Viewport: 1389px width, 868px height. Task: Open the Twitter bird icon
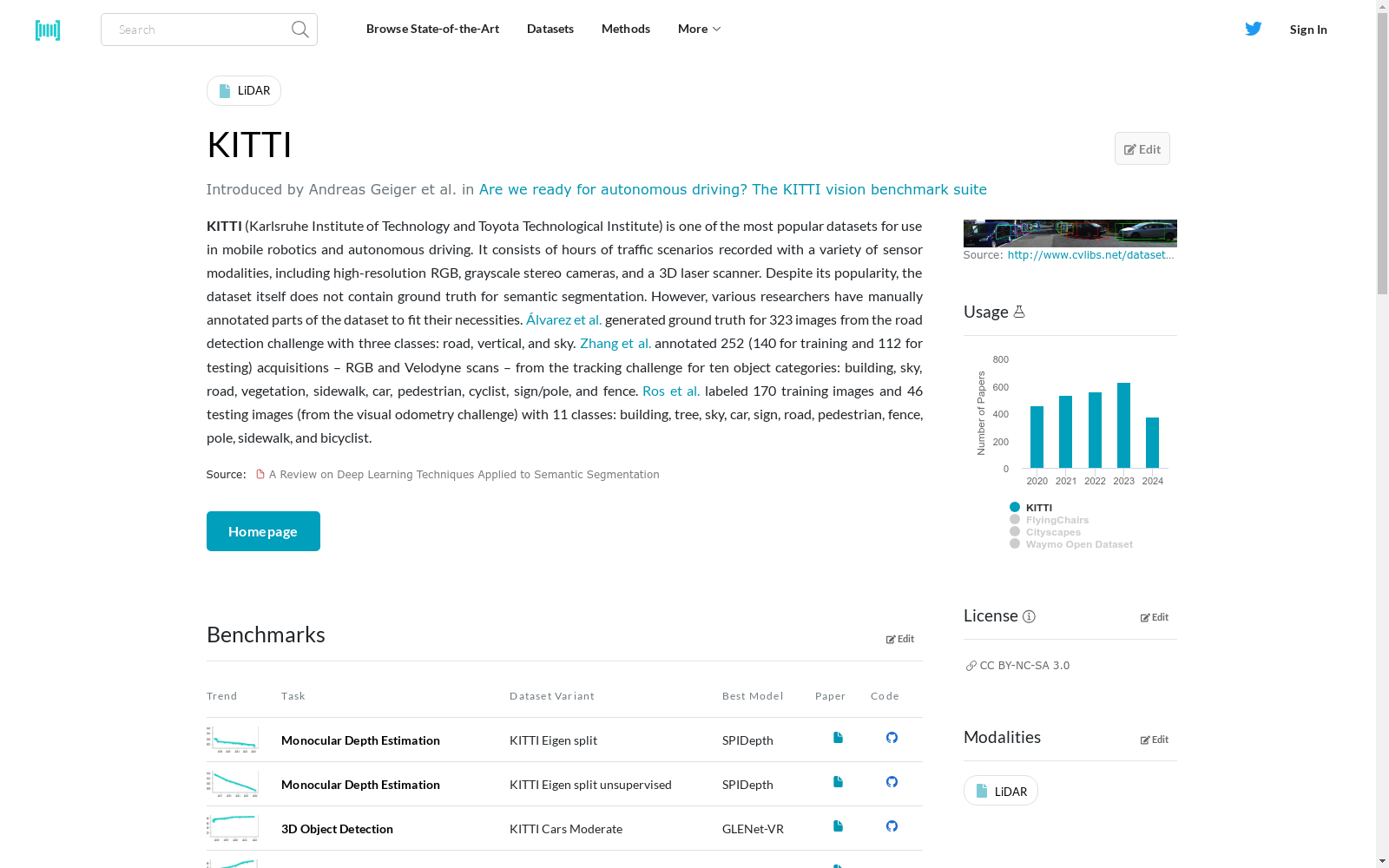click(1254, 29)
